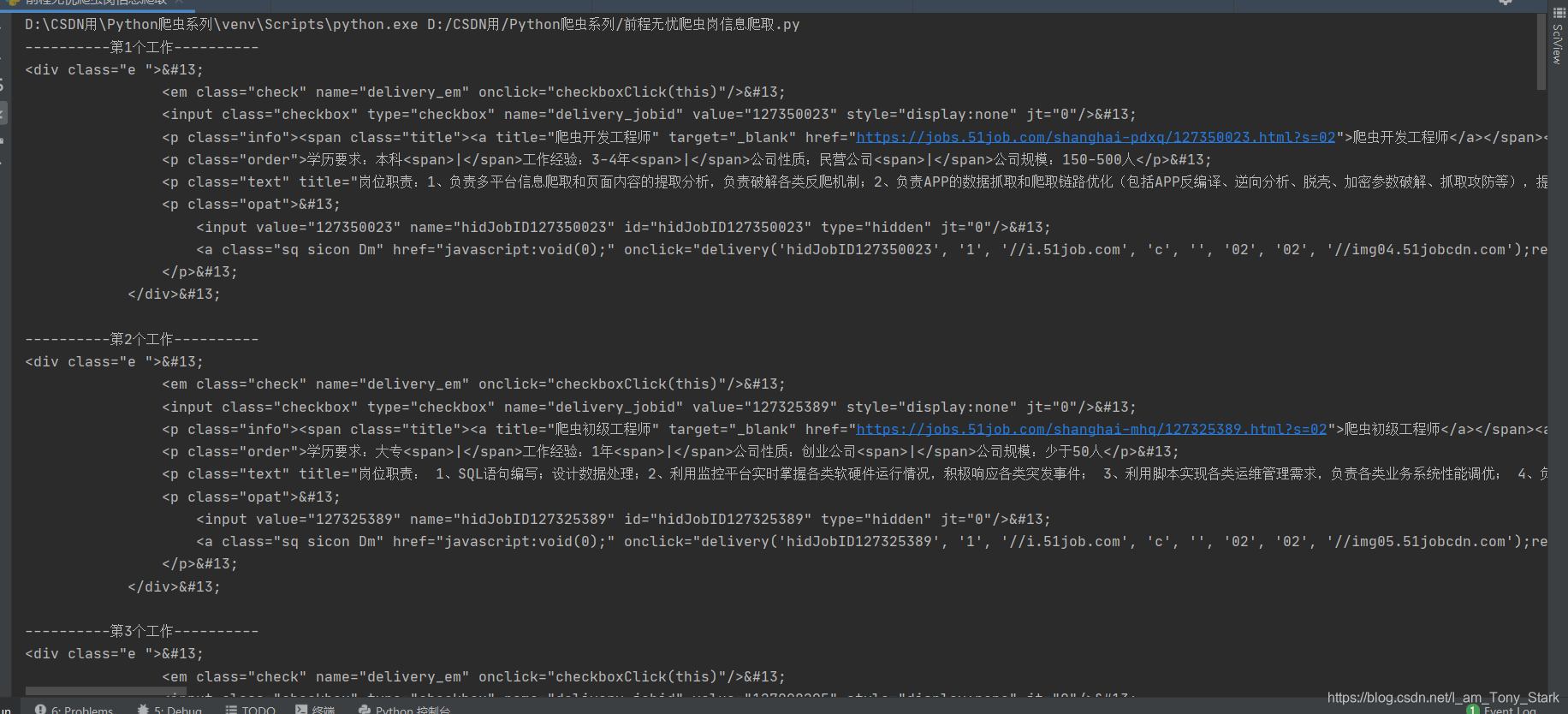The image size is (1568, 714).
Task: Click line '学历要求：大专' order paragraph
Action: (670, 451)
